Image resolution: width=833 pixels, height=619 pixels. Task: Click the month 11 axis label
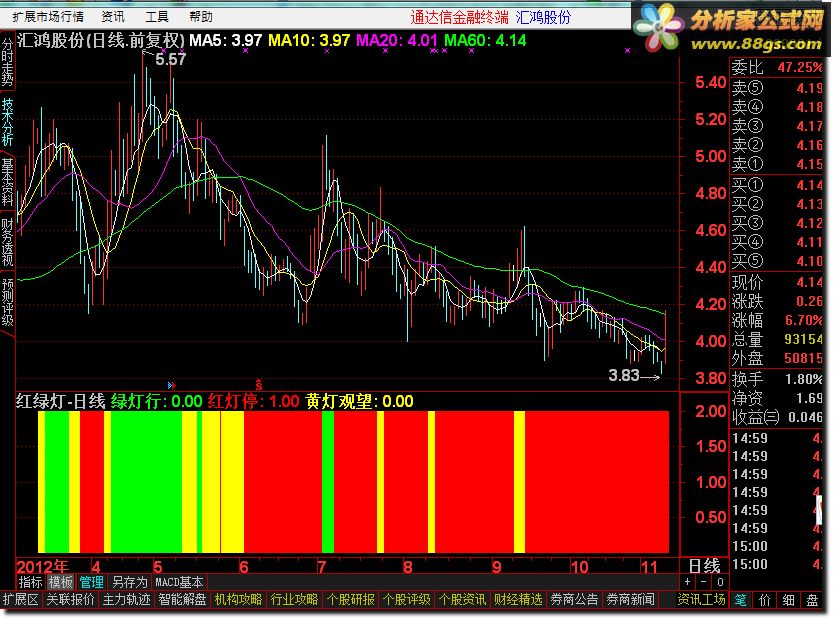click(x=649, y=566)
